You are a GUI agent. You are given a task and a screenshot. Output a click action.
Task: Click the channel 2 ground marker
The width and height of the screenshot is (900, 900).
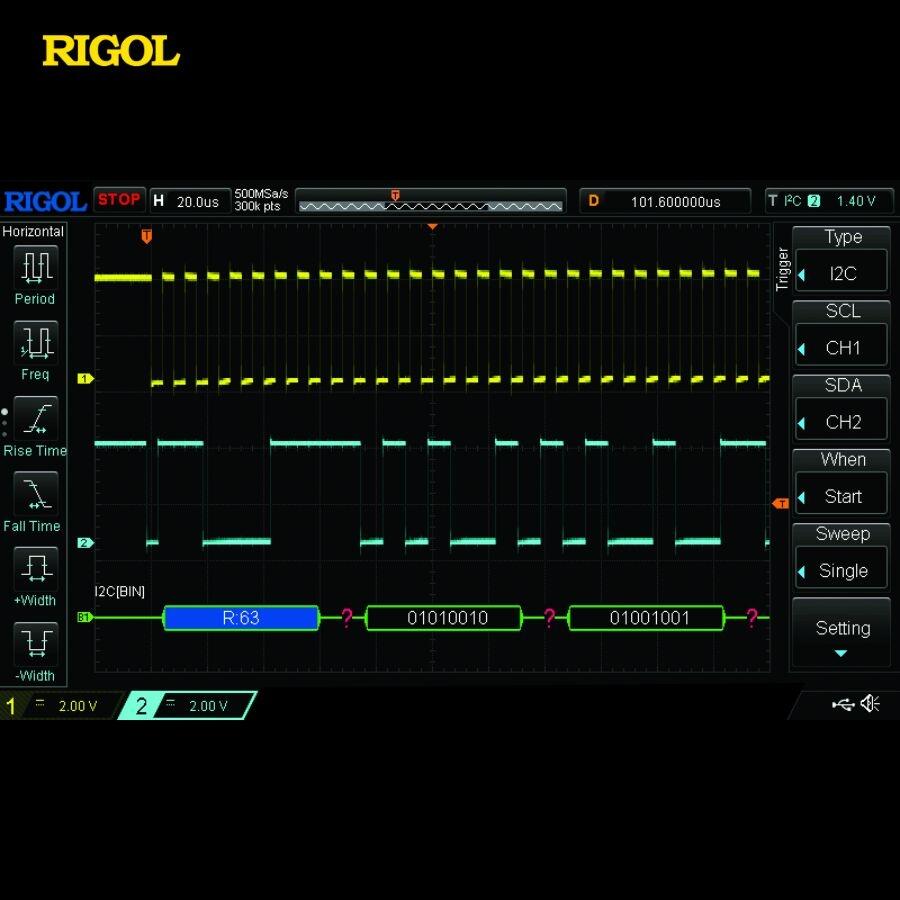point(85,542)
